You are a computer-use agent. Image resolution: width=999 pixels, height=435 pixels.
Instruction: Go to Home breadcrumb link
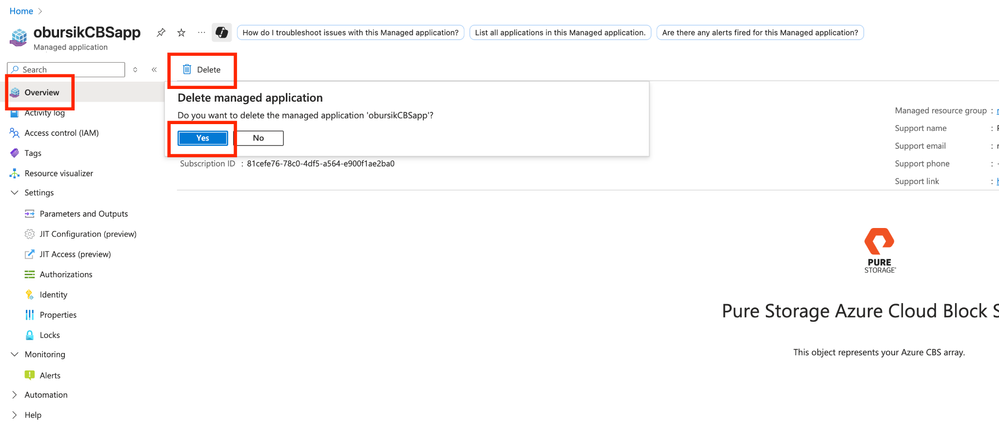pyautogui.click(x=21, y=11)
